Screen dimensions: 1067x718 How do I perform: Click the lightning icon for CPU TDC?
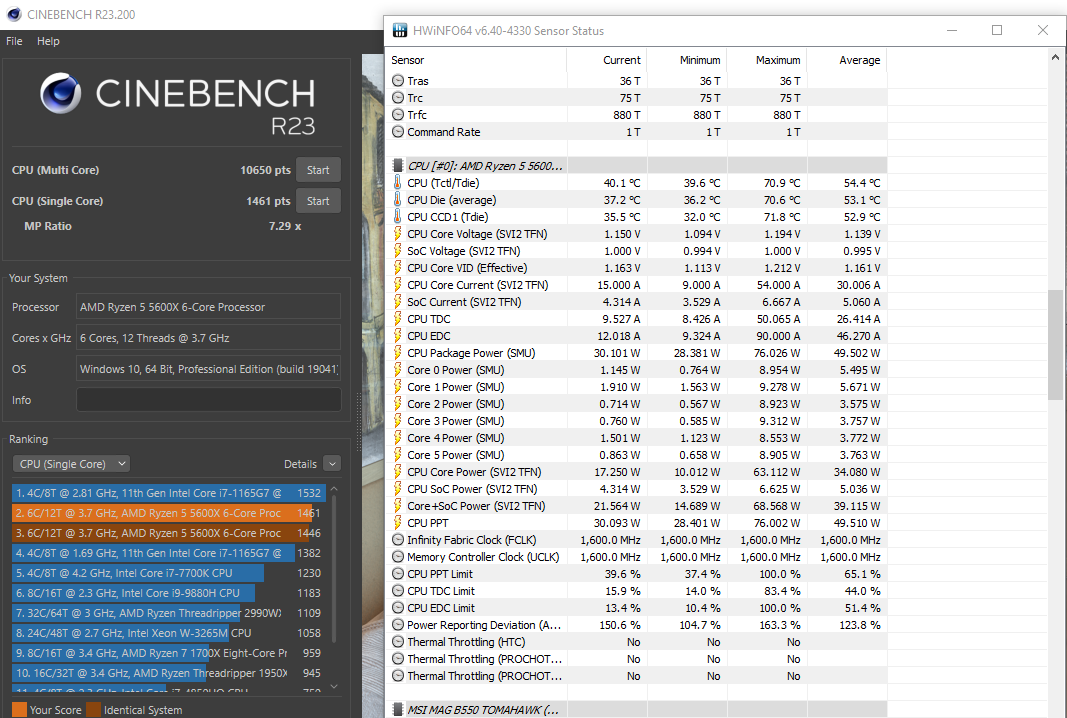pos(398,319)
